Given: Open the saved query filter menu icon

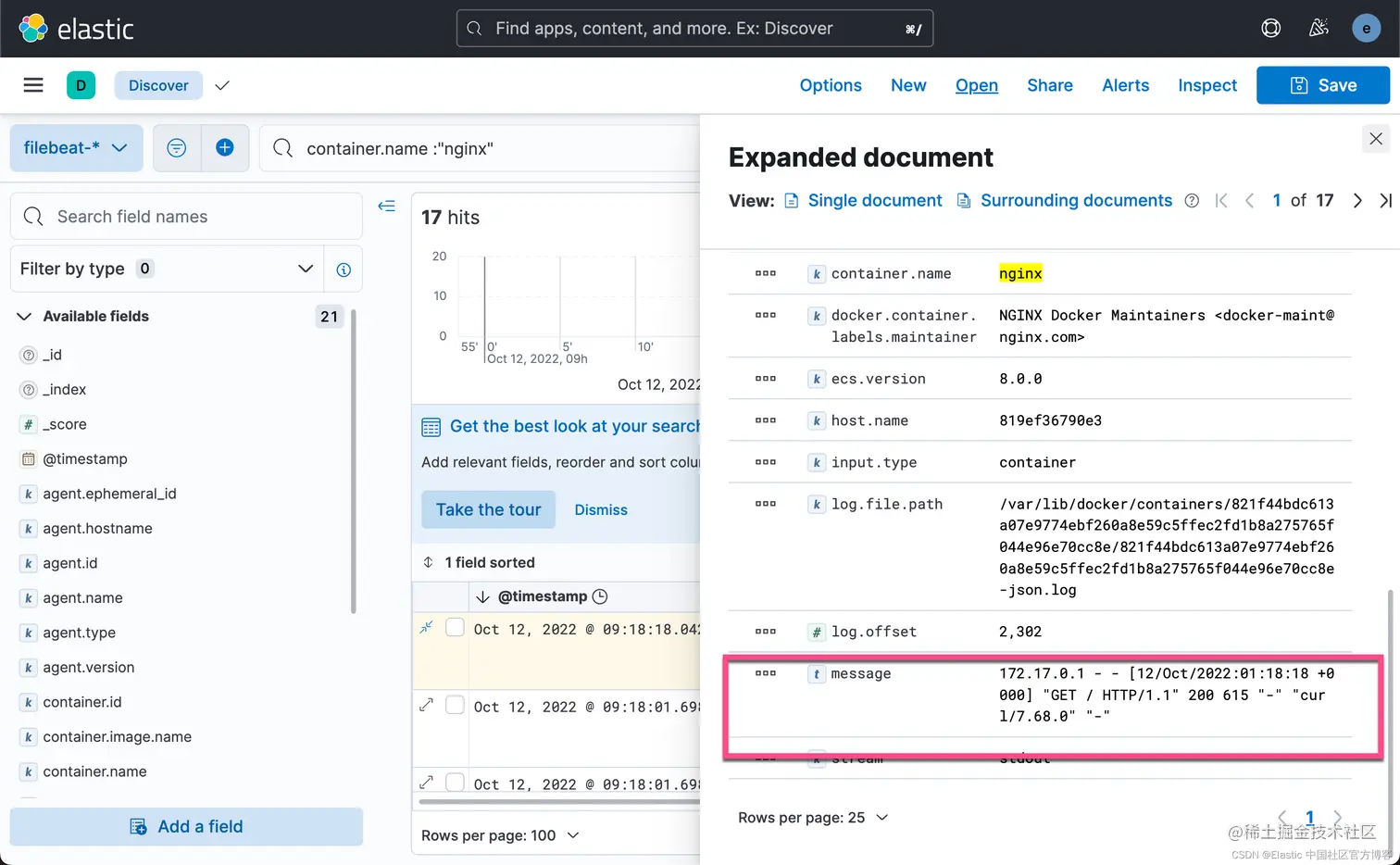Looking at the screenshot, I should pyautogui.click(x=177, y=148).
